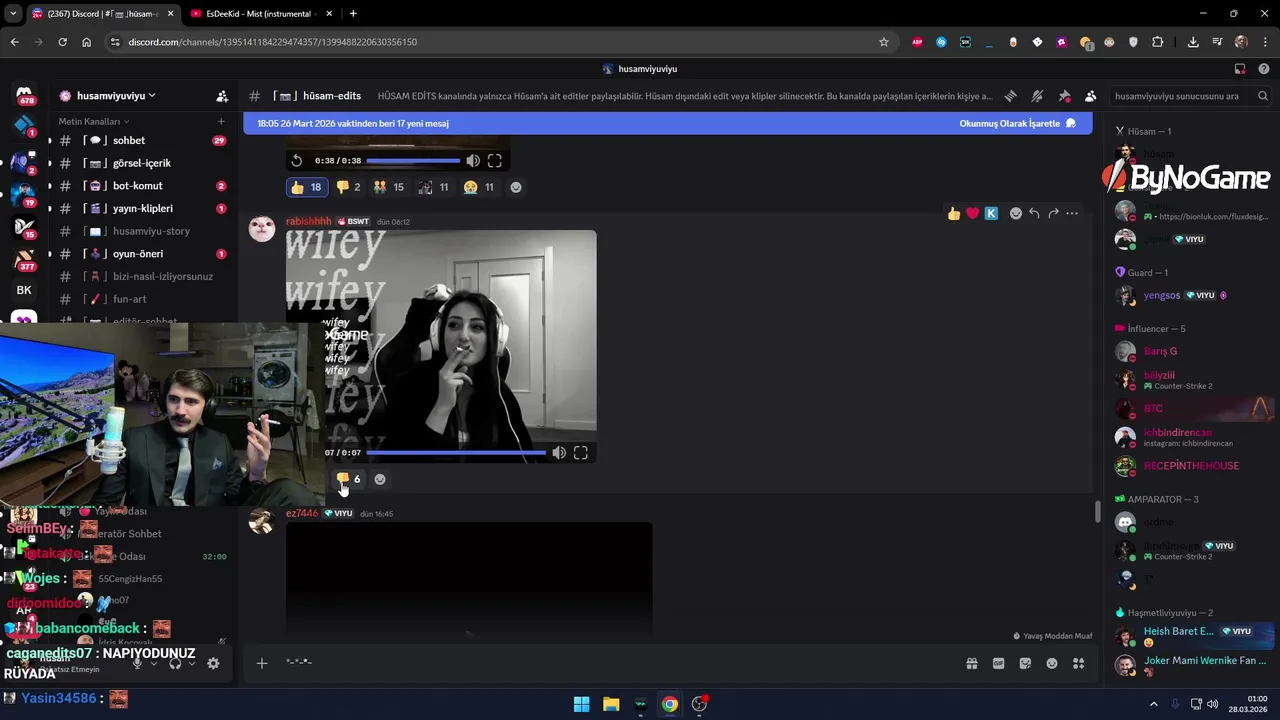Open the Discord help icon

pyautogui.click(x=1264, y=69)
